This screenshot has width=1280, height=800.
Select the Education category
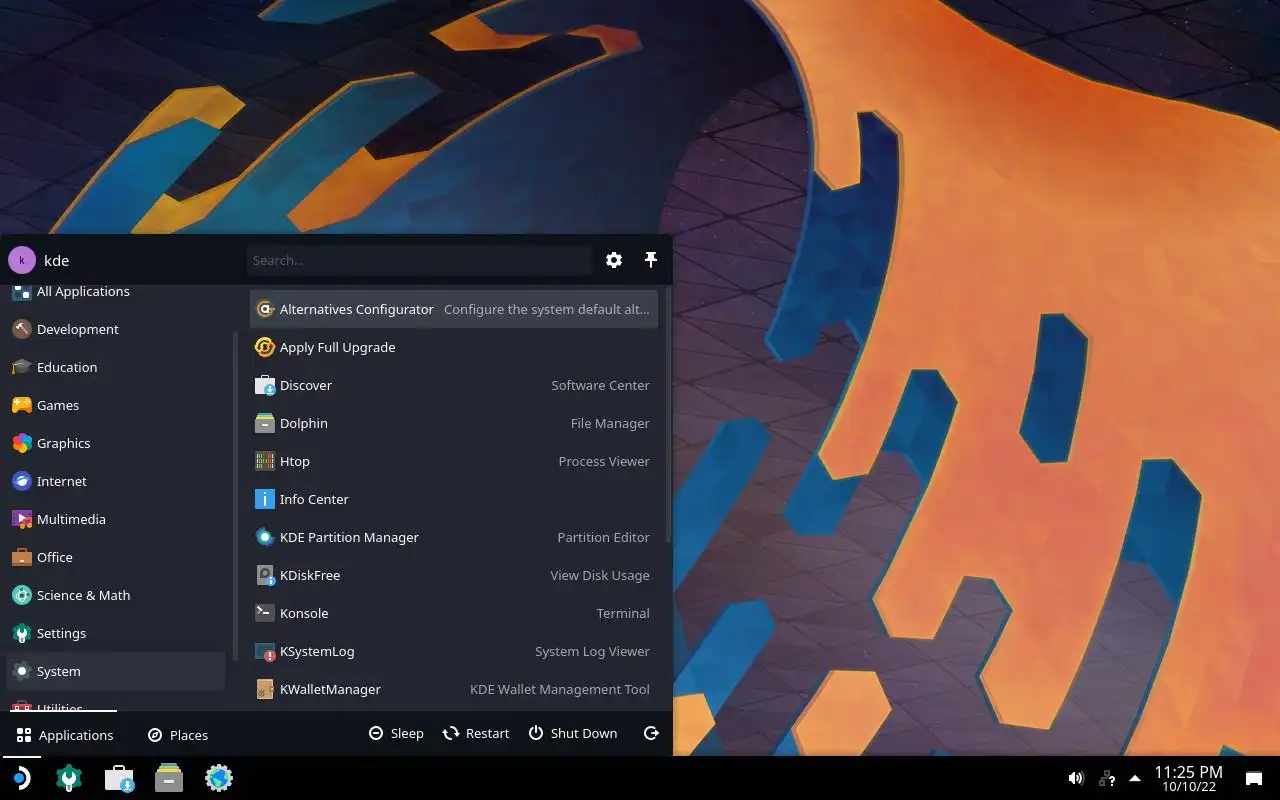[116, 367]
